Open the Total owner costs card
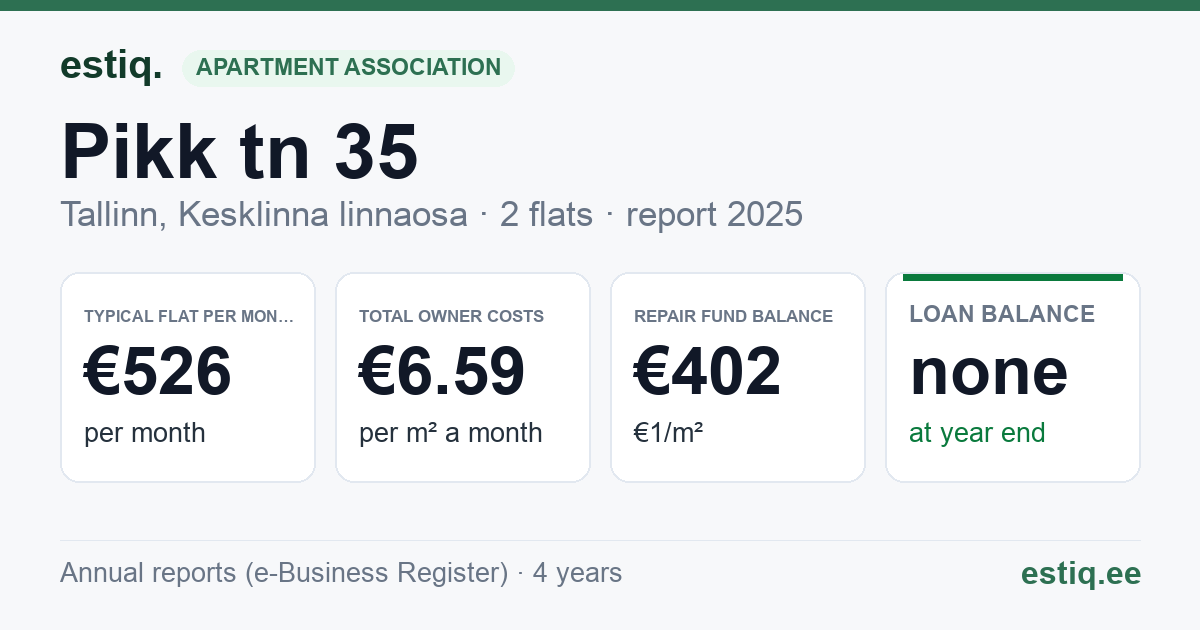The image size is (1200, 630). [463, 377]
